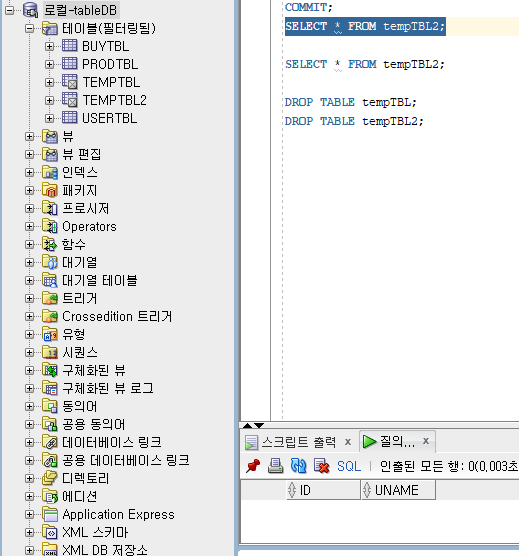Click the DROP TABLE tempTBL; line

tap(351, 102)
